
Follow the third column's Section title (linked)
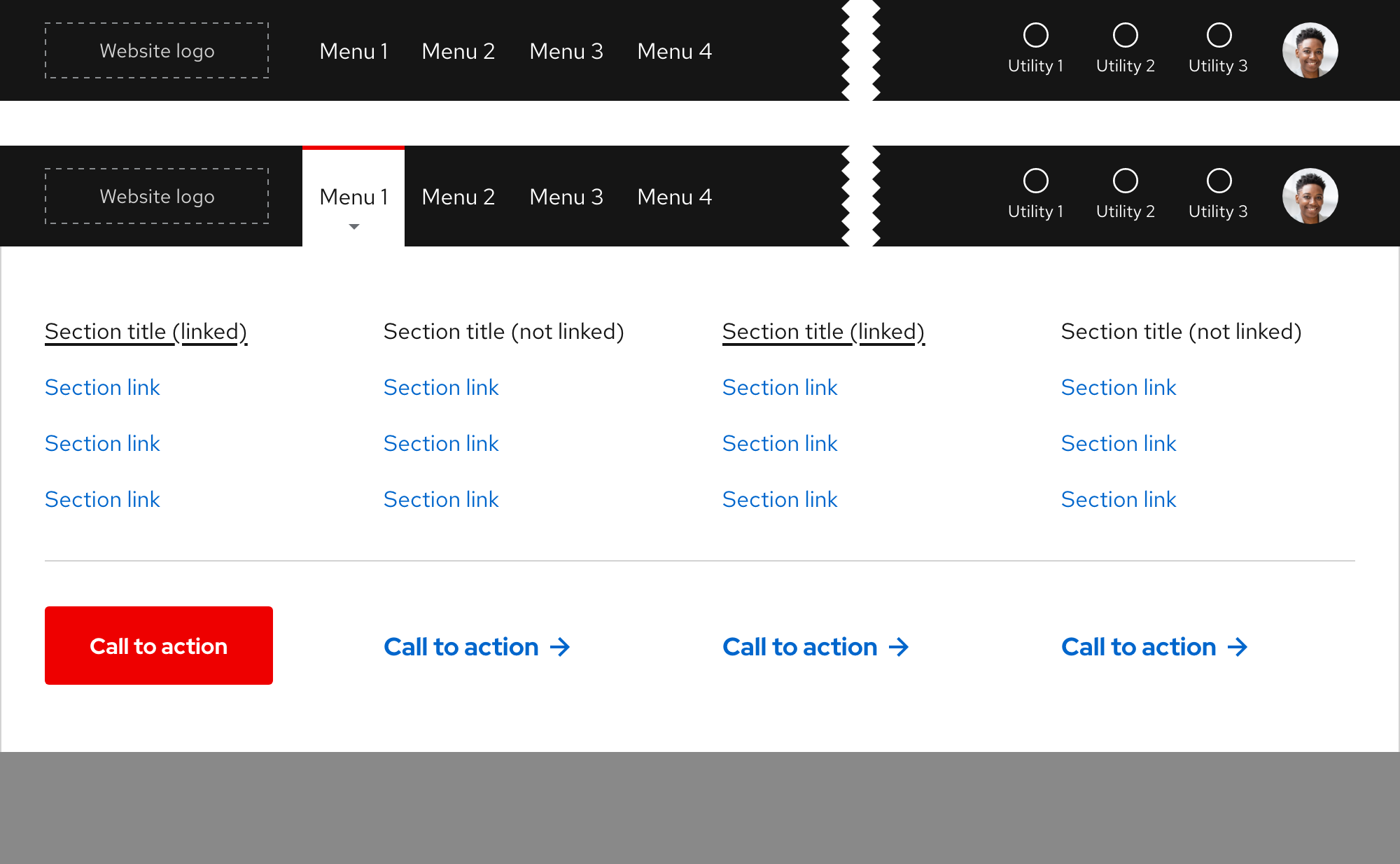823,331
